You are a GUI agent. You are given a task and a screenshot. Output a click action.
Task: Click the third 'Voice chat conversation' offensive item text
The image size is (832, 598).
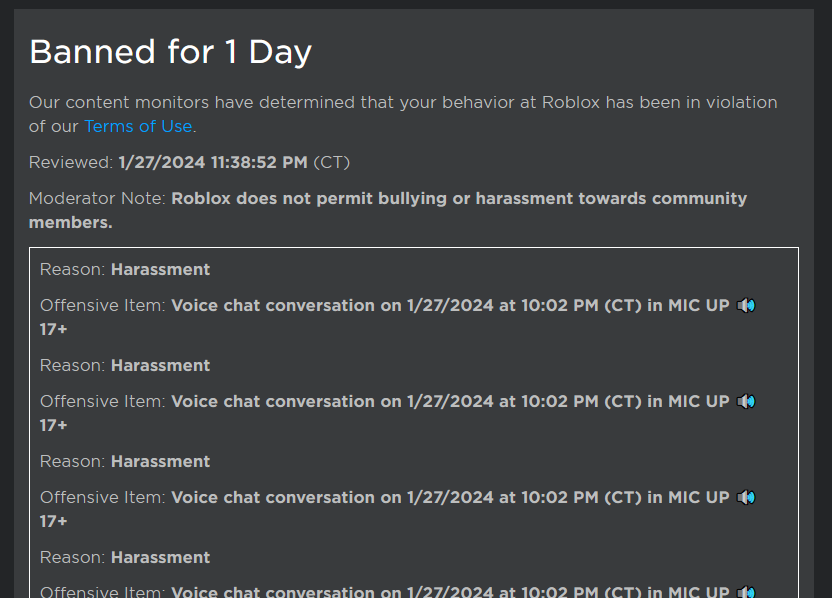click(x=450, y=498)
